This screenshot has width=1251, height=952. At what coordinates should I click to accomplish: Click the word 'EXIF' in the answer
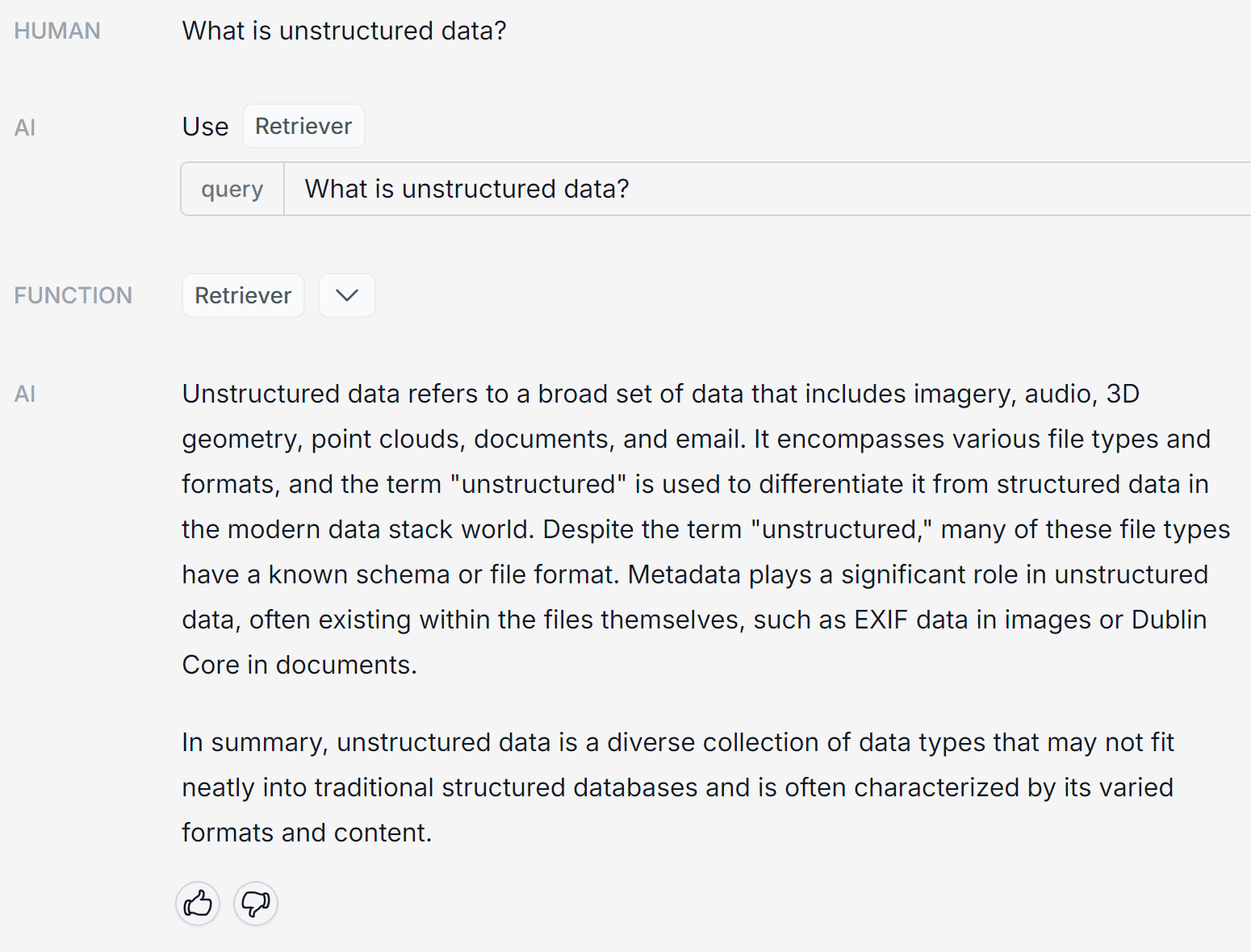coord(881,620)
